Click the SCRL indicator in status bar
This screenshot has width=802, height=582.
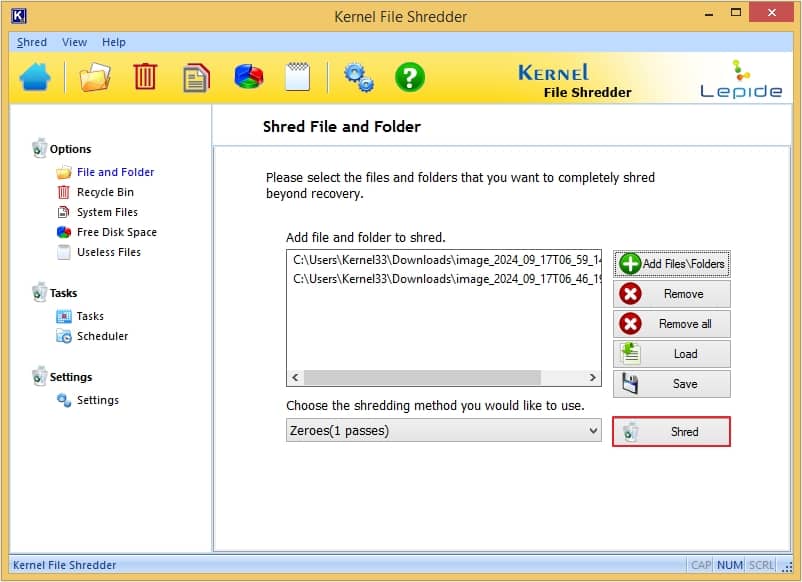(x=761, y=565)
